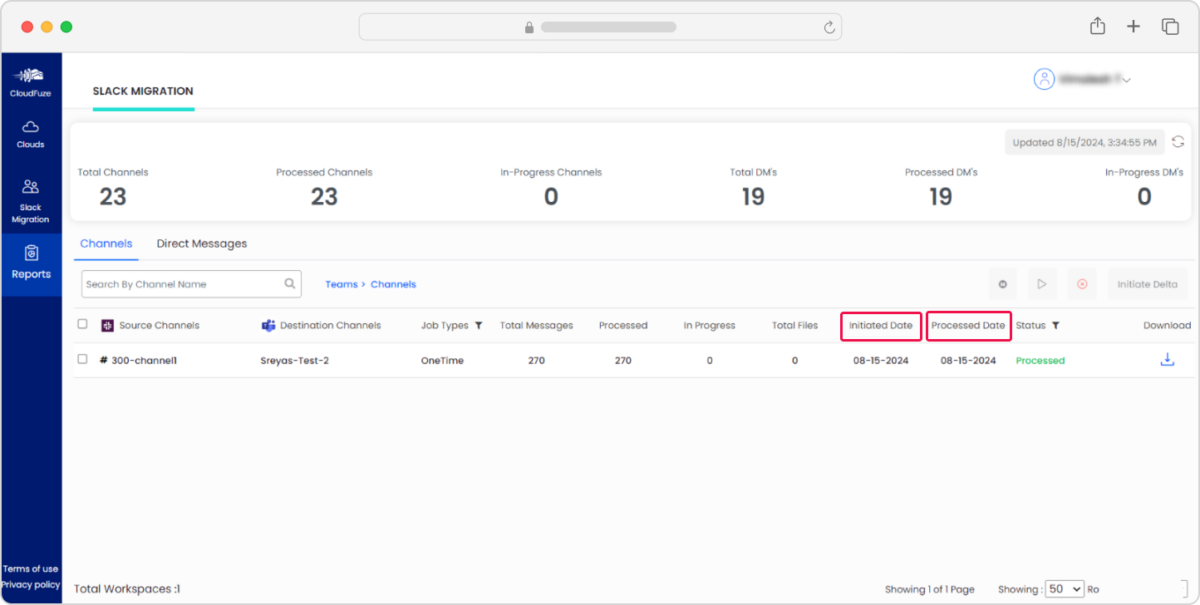Screen dimensions: 1200x605
Task: Click the Initiate Delta button
Action: tap(1148, 284)
